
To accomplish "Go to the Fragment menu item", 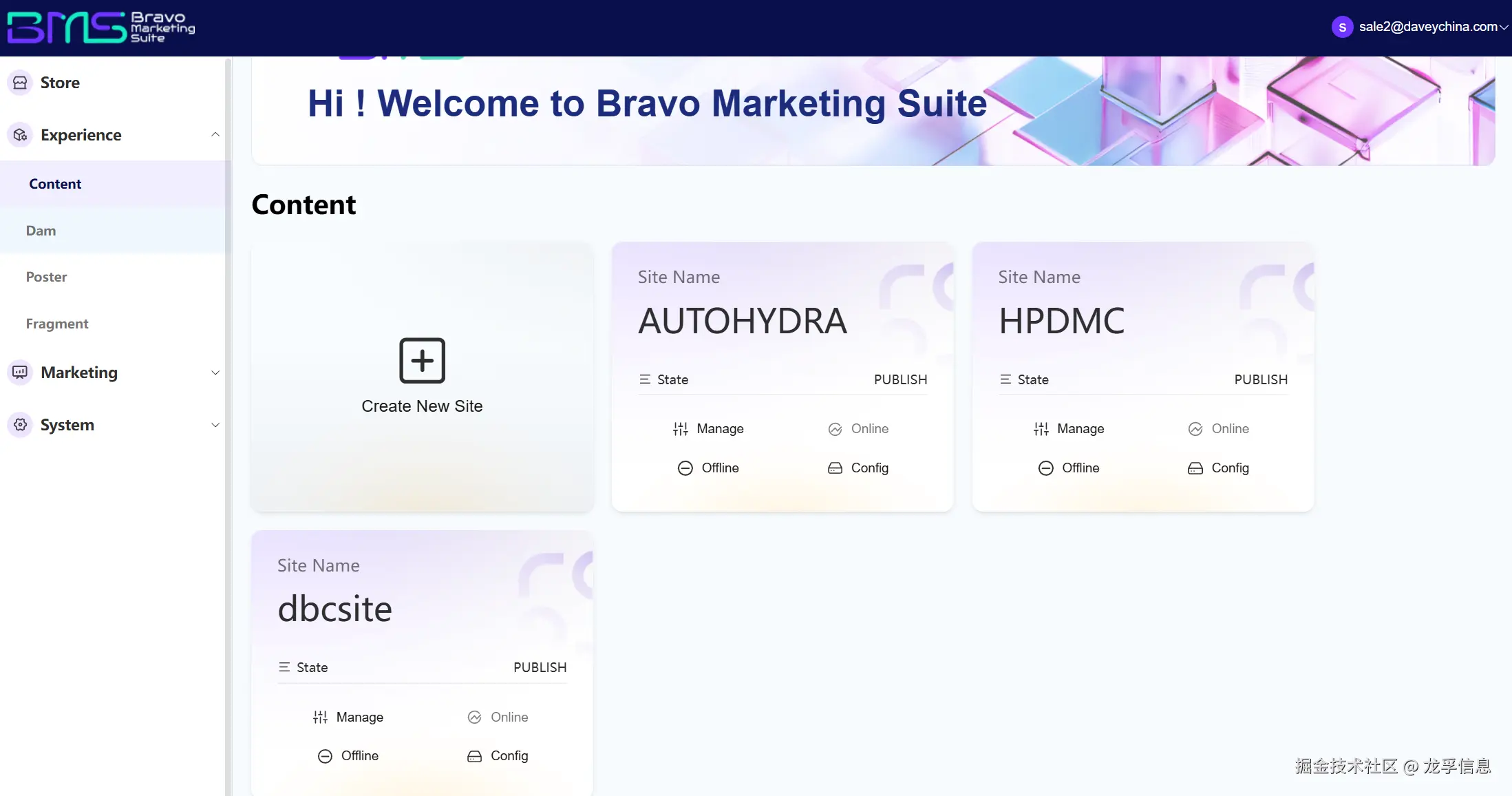I will (57, 324).
